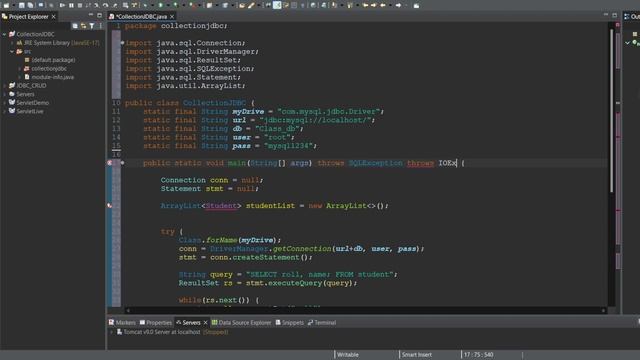Viewport: 640px width, 360px height.
Task: Click the Open Type toolbar icon
Action: tap(242, 5)
